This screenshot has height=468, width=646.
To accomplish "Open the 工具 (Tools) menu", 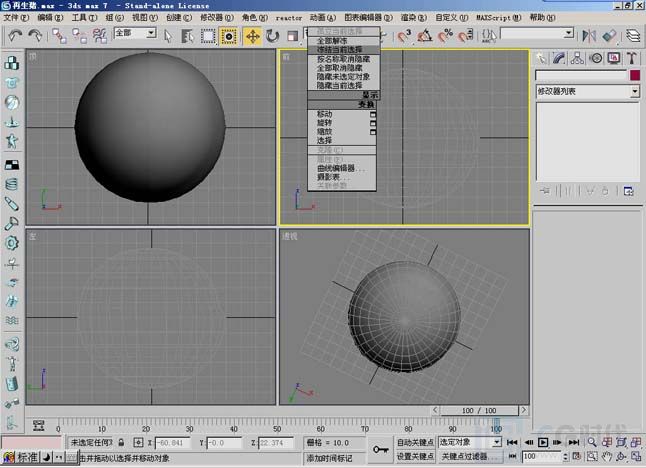I will 84,17.
